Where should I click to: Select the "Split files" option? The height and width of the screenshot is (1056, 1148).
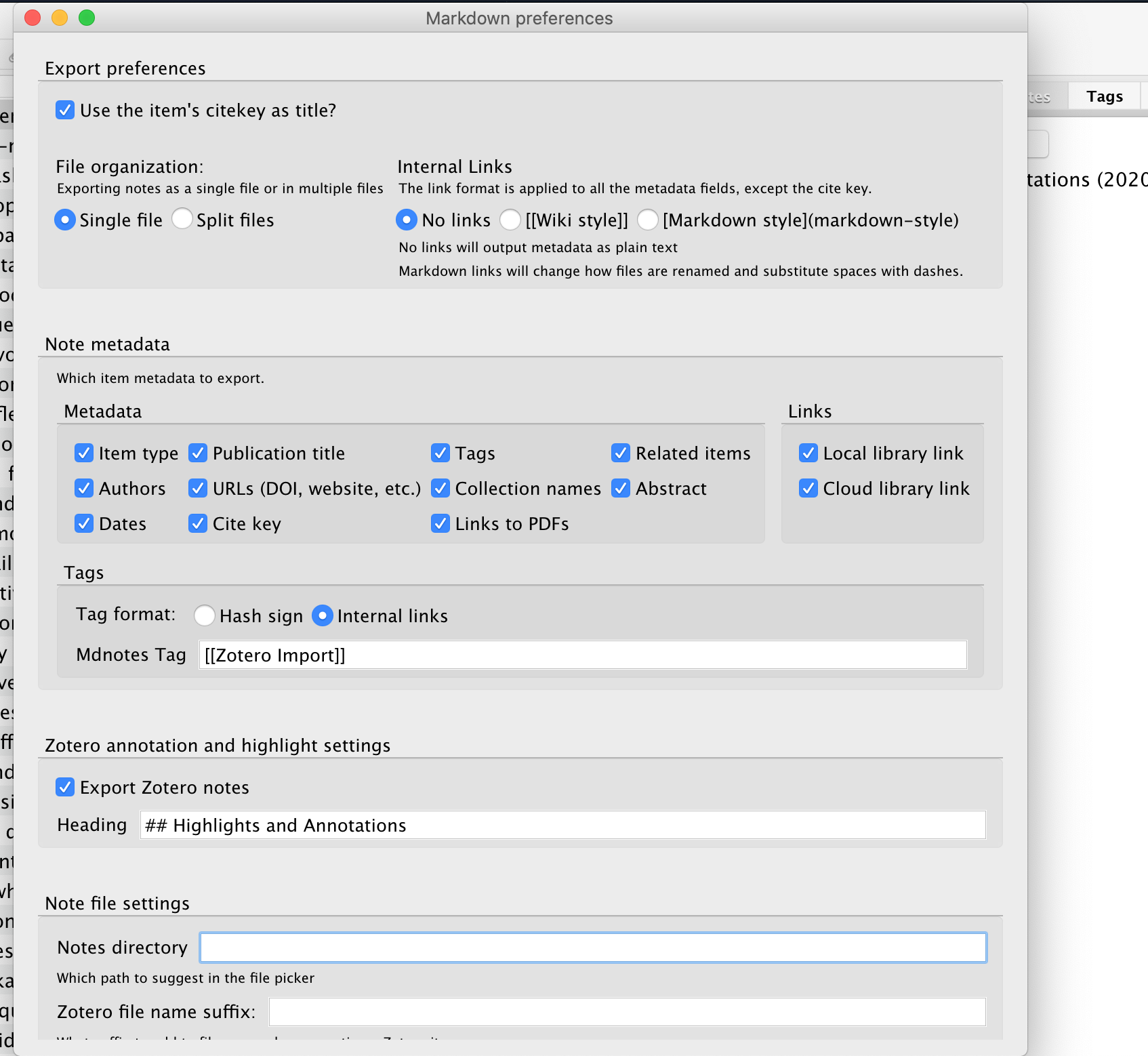pyautogui.click(x=182, y=219)
